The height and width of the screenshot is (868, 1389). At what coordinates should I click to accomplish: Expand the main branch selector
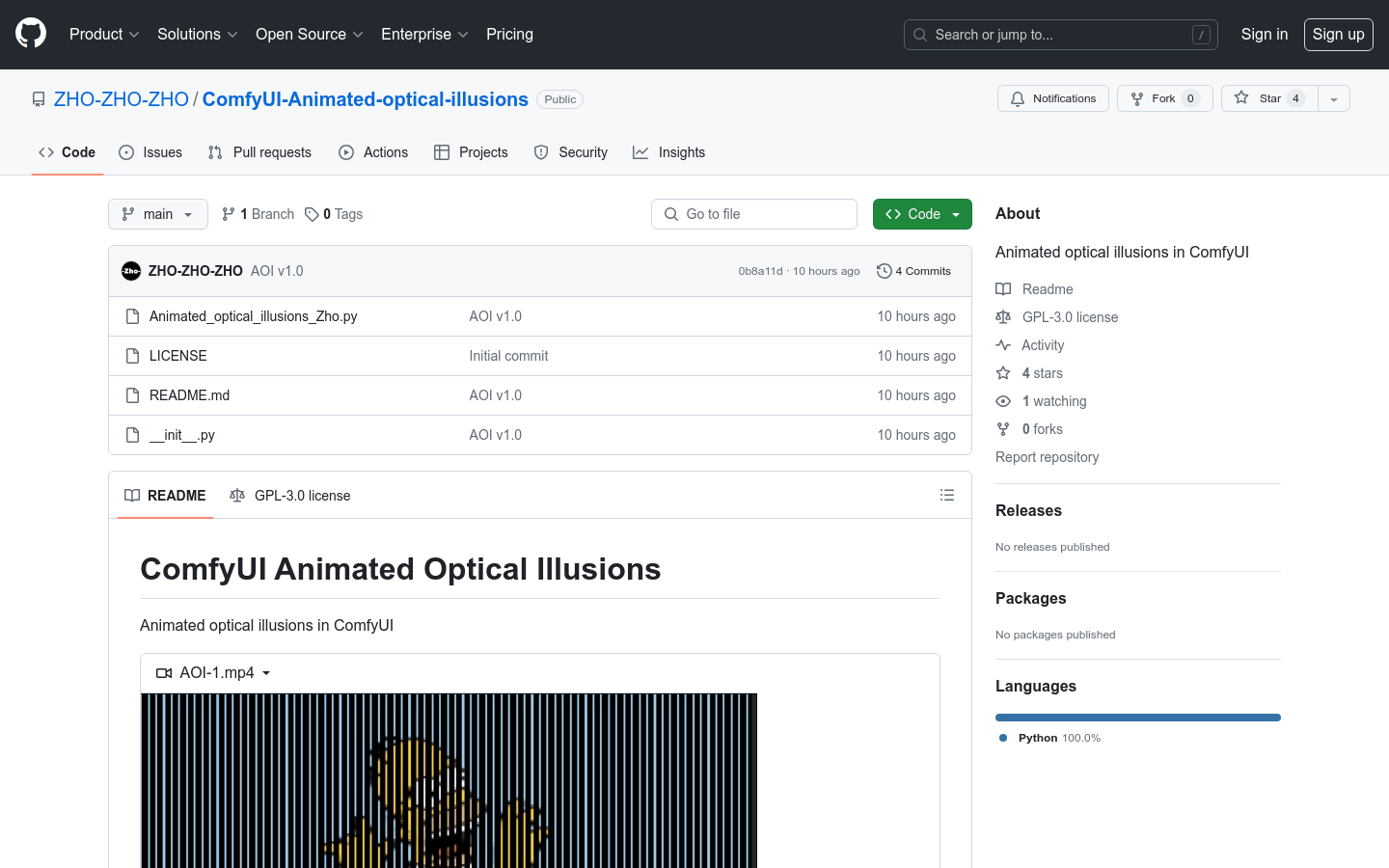(x=158, y=214)
